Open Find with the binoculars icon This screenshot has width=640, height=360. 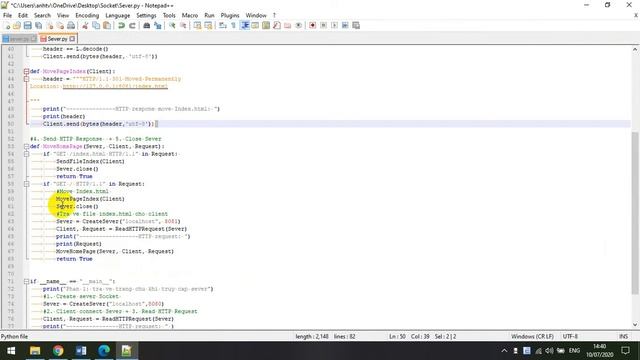coord(147,25)
